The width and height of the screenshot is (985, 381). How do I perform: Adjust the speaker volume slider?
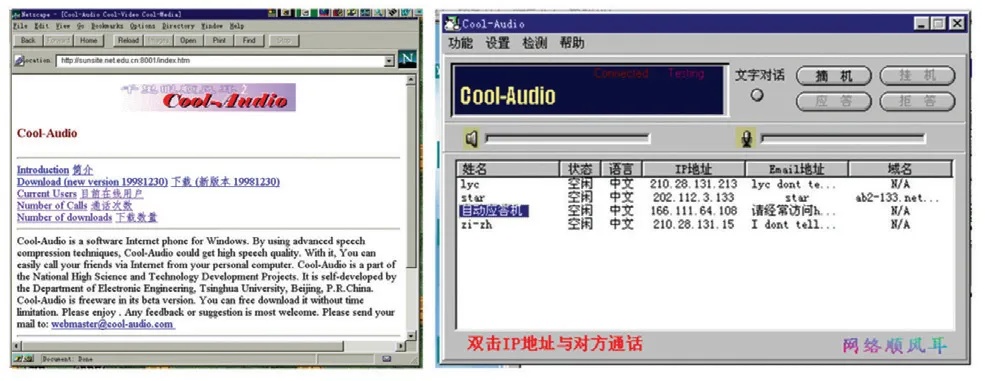[567, 138]
